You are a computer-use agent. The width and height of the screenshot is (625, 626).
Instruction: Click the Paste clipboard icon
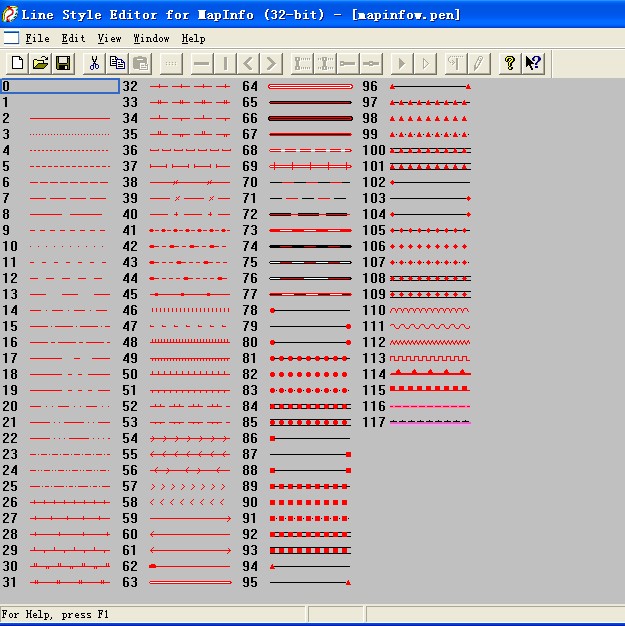point(141,63)
